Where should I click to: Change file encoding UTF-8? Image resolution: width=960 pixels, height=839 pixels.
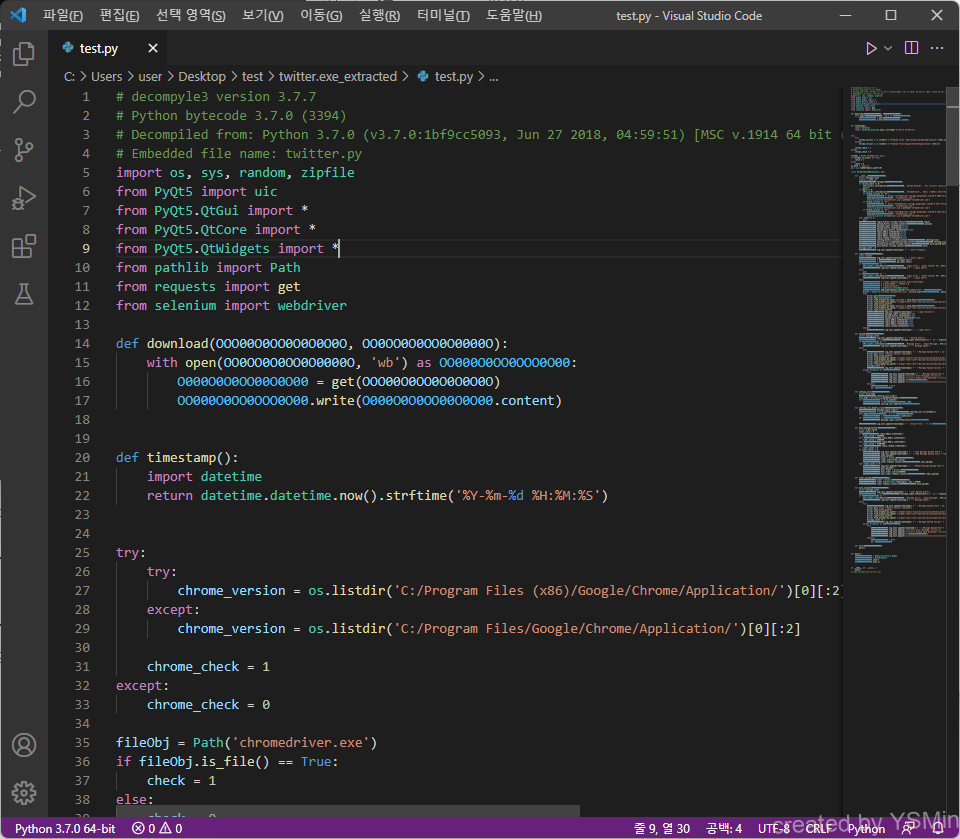tap(774, 829)
